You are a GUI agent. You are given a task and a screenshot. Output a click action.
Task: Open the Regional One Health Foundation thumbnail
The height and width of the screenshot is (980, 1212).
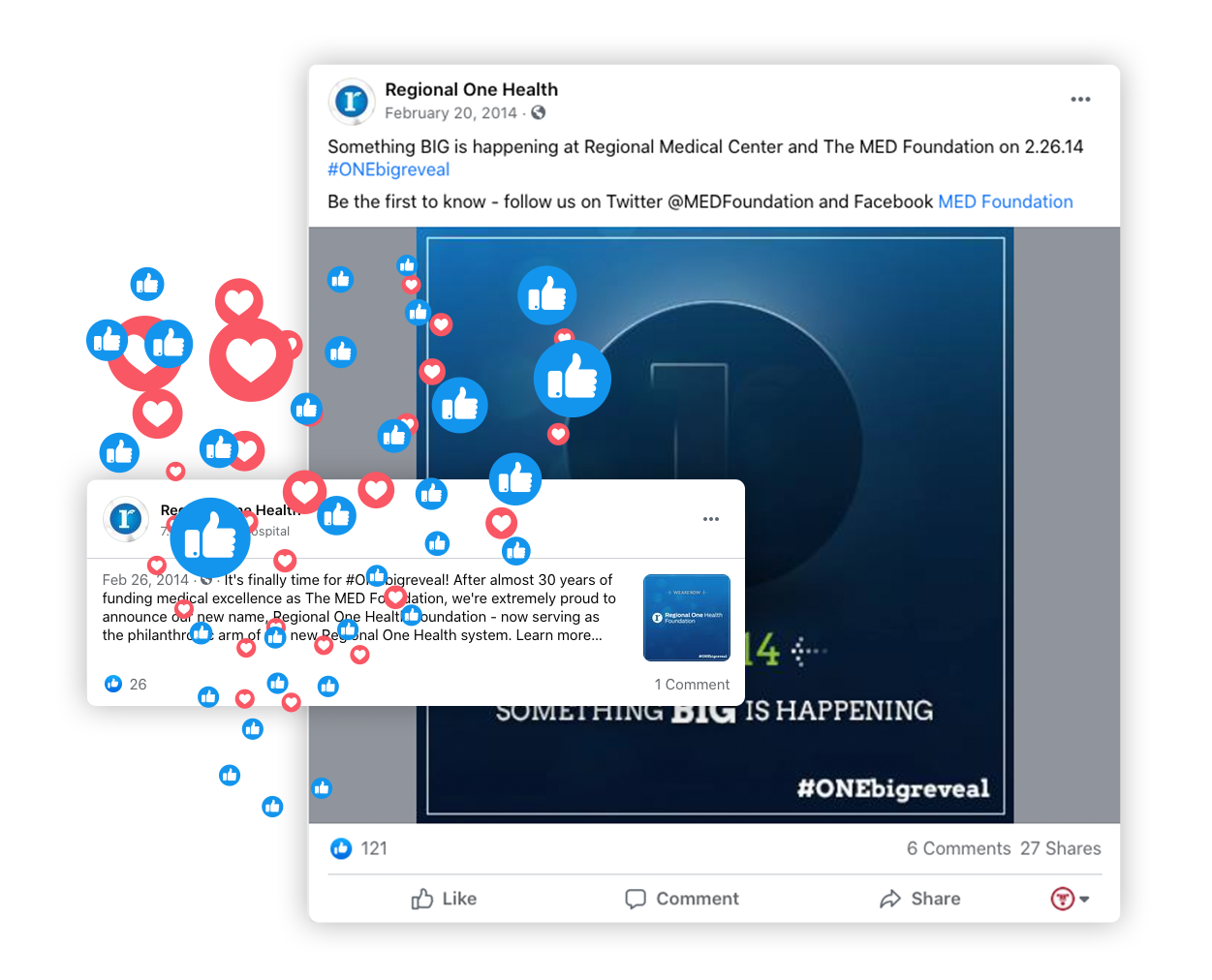687,618
